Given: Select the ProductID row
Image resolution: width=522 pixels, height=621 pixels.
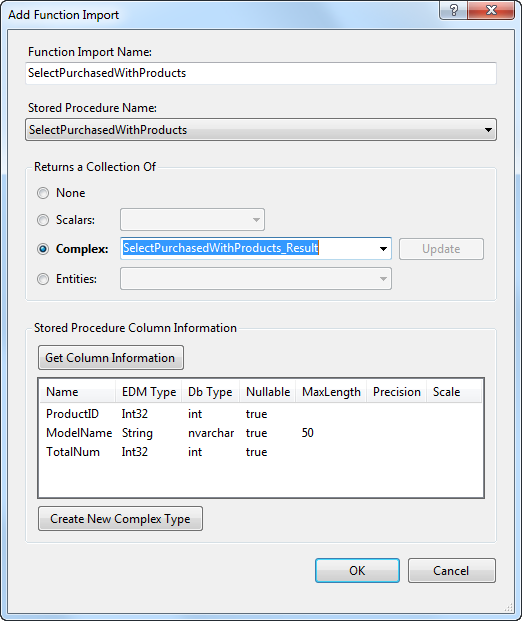Looking at the screenshot, I should click(x=261, y=414).
